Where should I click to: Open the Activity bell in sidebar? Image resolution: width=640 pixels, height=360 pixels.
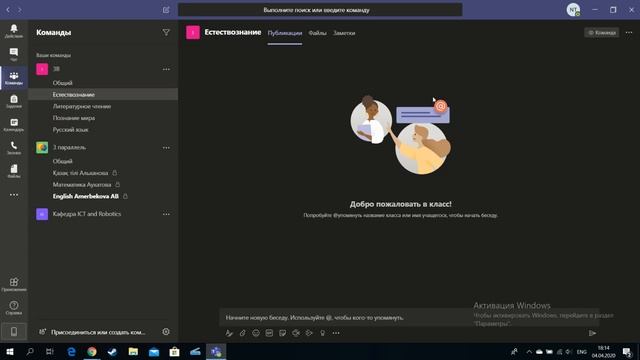(13, 31)
